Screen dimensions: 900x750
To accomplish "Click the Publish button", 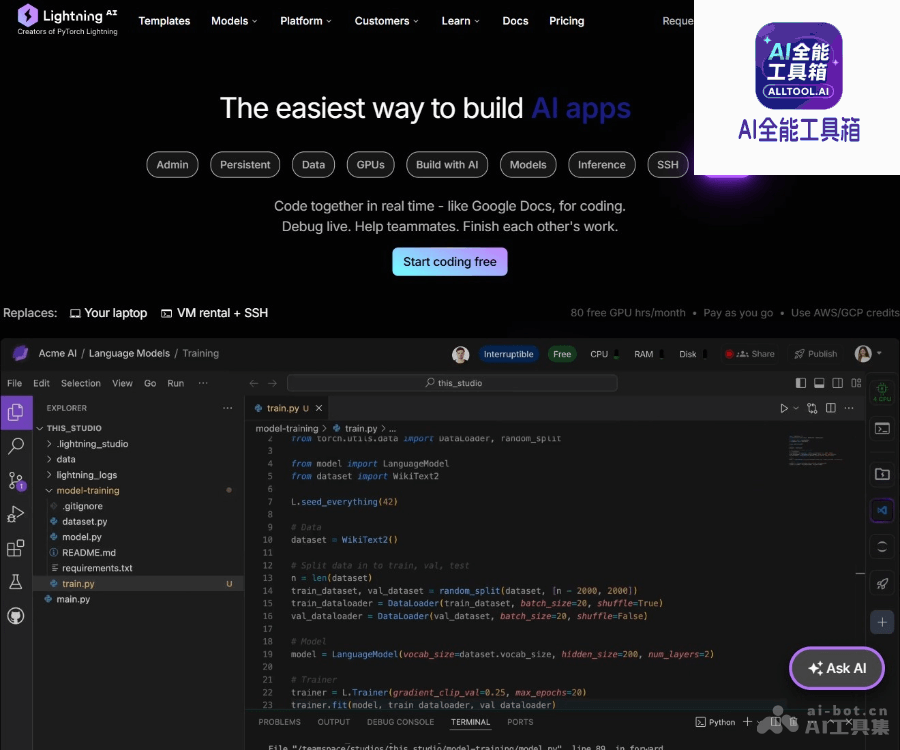I will [816, 354].
